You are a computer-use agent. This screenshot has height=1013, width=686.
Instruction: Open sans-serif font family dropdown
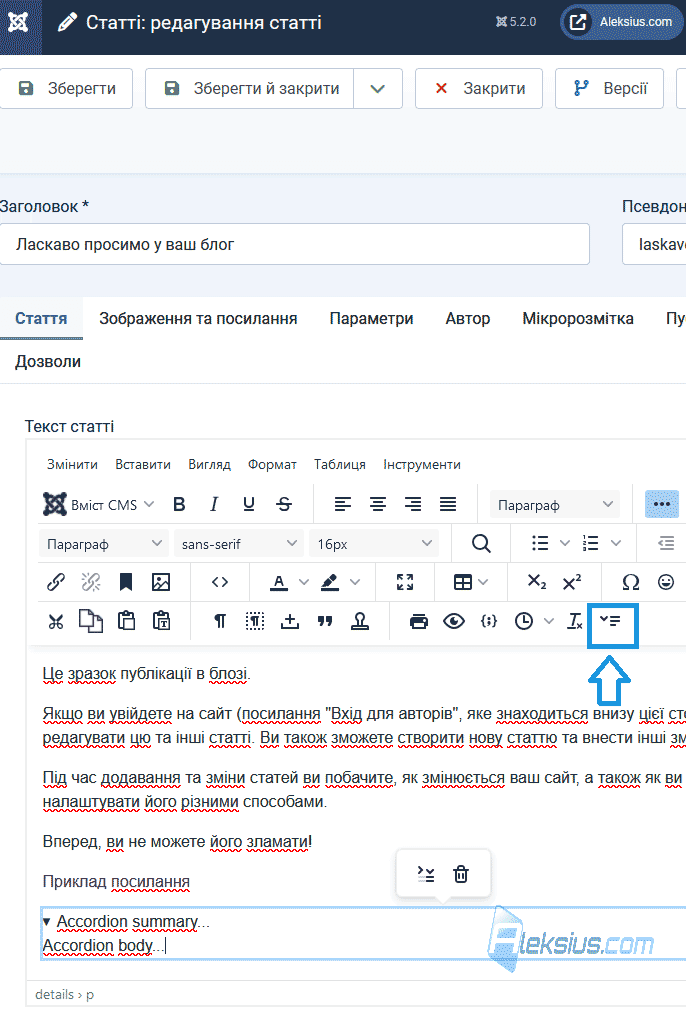point(238,544)
